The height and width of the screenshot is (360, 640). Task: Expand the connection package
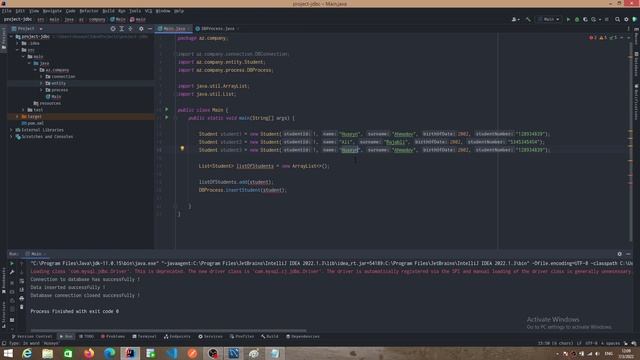point(41,76)
